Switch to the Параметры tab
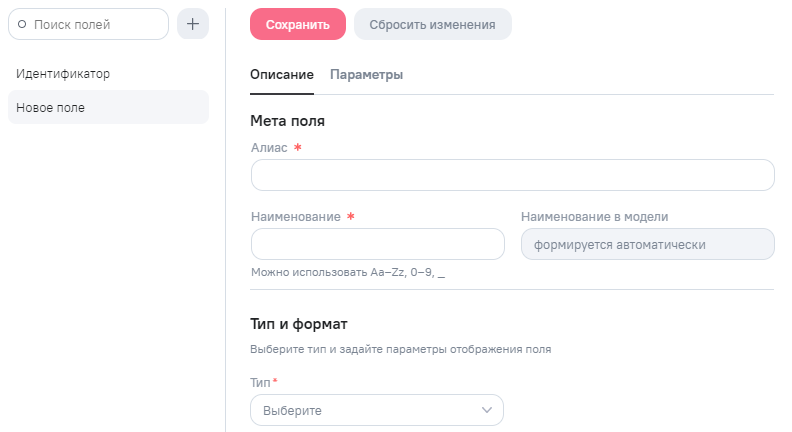Image resolution: width=792 pixels, height=432 pixels. tap(366, 75)
